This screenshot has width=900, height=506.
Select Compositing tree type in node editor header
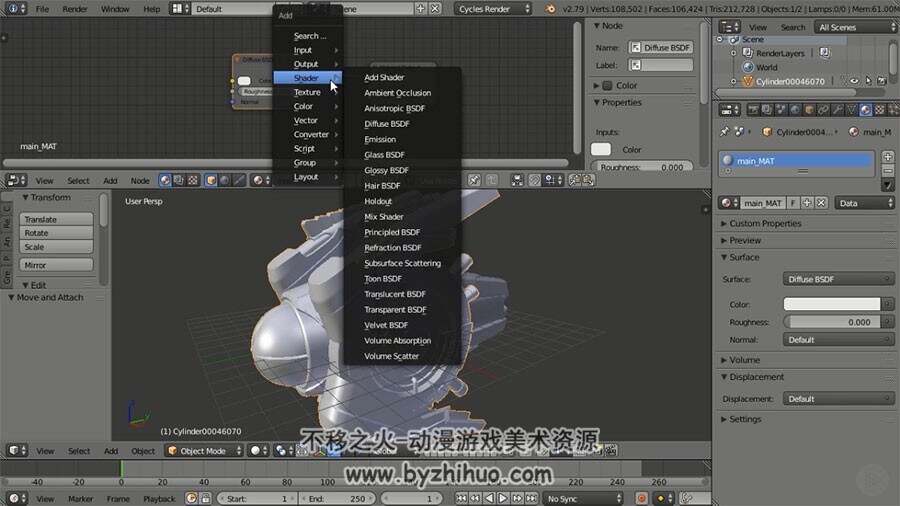click(179, 180)
